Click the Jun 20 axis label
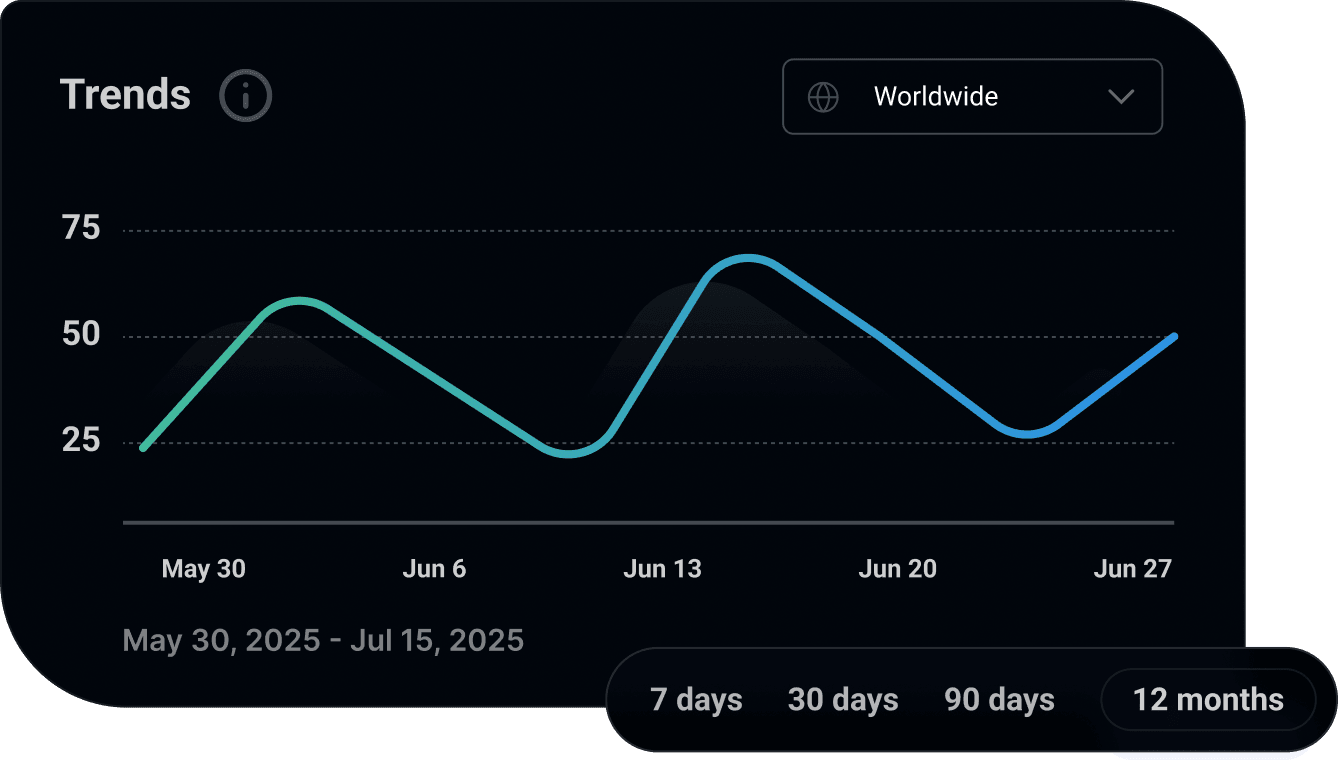 coord(897,568)
